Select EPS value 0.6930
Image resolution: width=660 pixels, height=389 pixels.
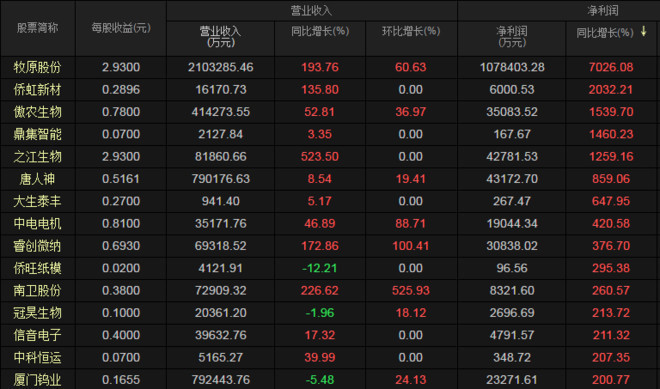coord(121,246)
